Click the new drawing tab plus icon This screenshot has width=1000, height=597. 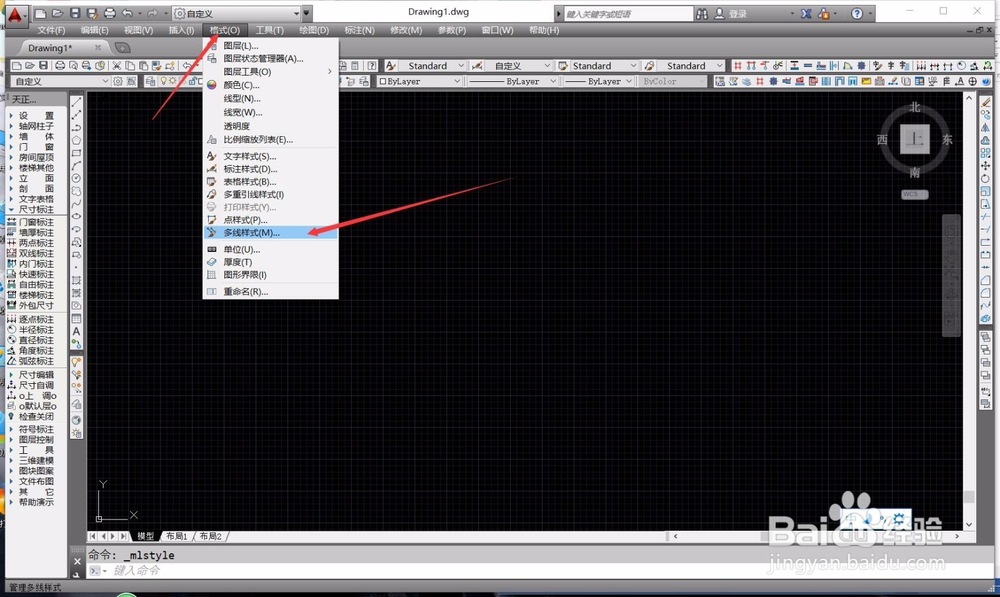[x=122, y=48]
